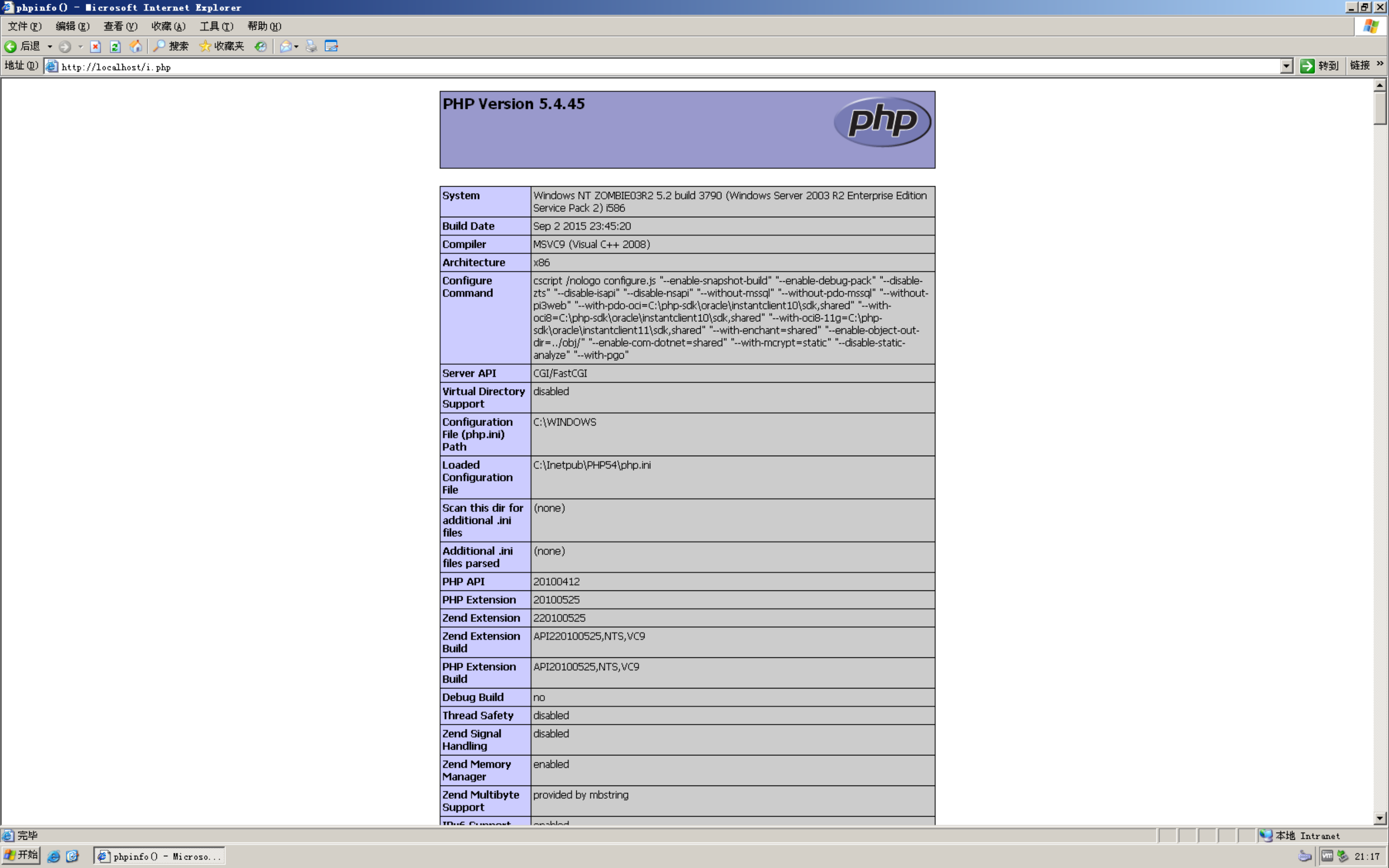Go to the Home page icon
This screenshot has height=868, width=1389.
pos(136,47)
